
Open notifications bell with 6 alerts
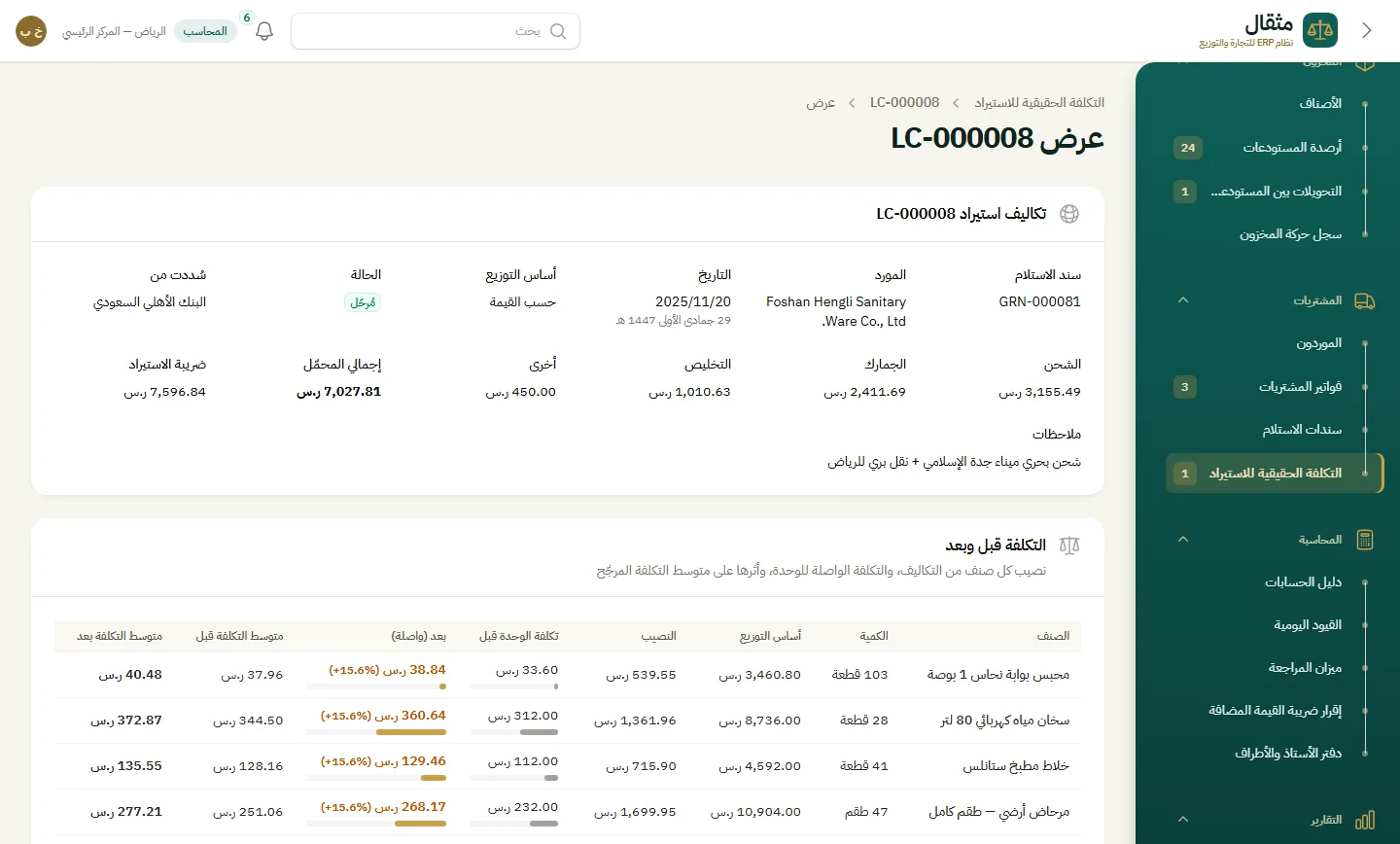tap(264, 31)
